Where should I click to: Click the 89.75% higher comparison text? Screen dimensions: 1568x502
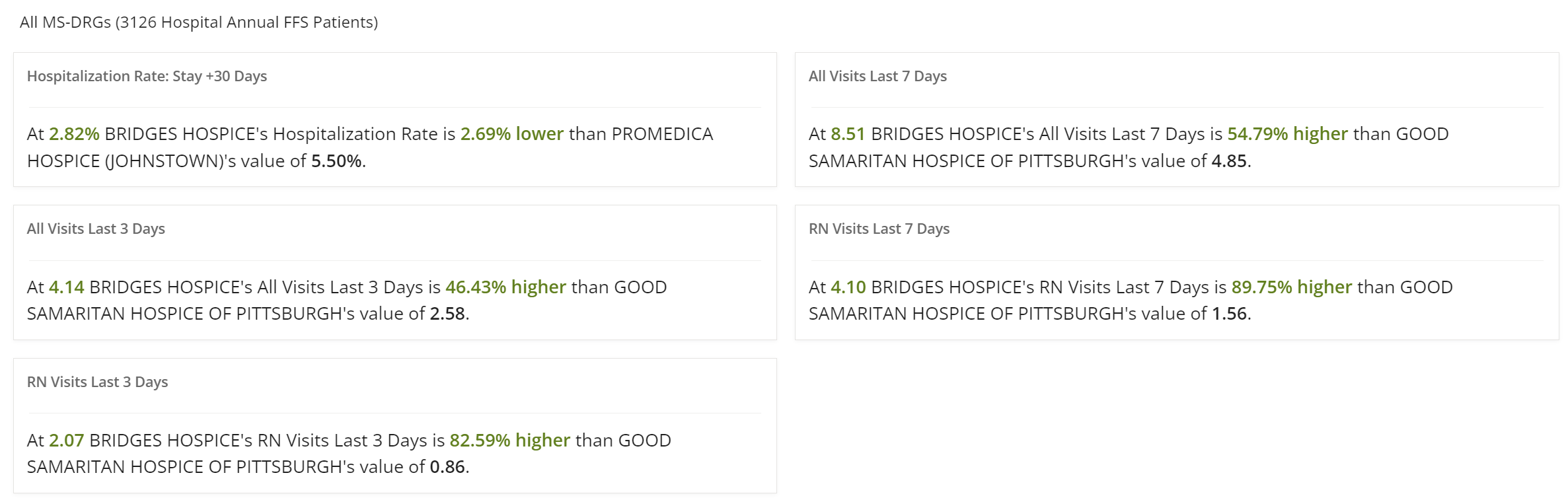coord(1292,287)
